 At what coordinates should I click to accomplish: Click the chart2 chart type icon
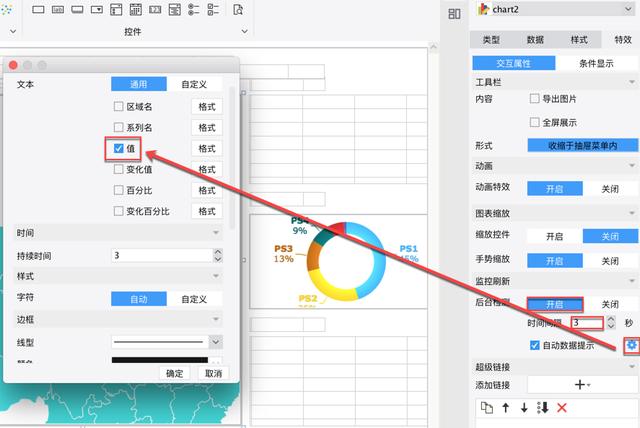point(484,9)
